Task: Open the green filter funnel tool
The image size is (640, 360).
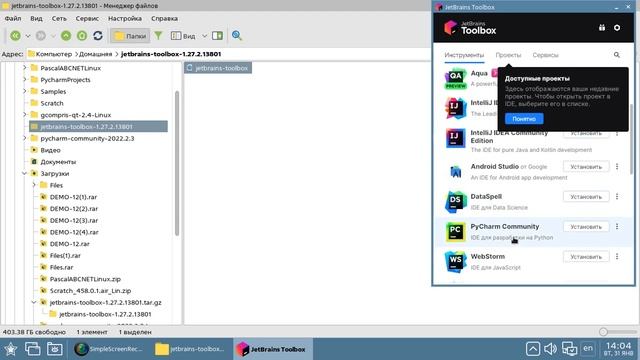Action: [158, 36]
